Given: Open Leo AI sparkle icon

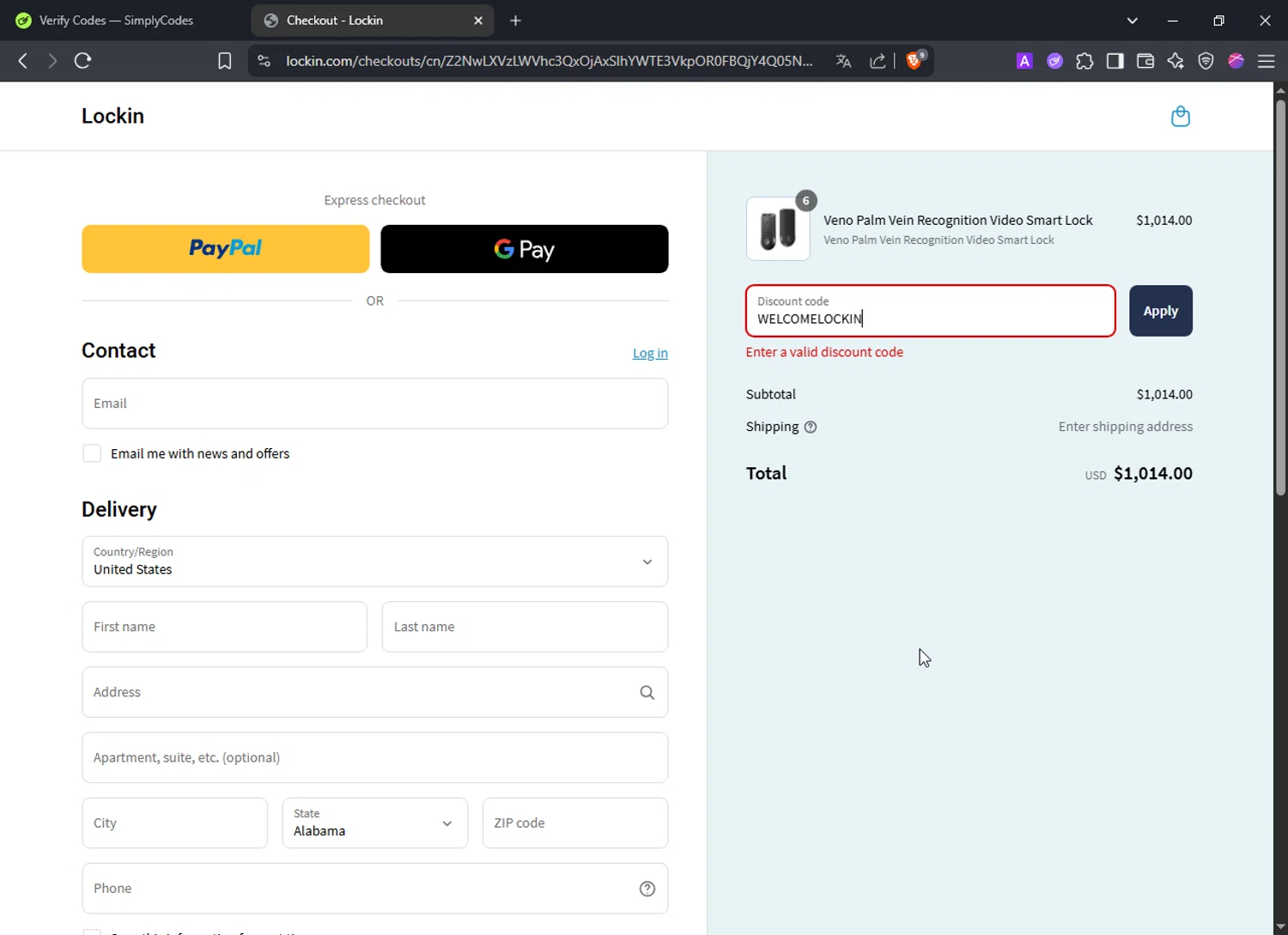Looking at the screenshot, I should [1176, 61].
